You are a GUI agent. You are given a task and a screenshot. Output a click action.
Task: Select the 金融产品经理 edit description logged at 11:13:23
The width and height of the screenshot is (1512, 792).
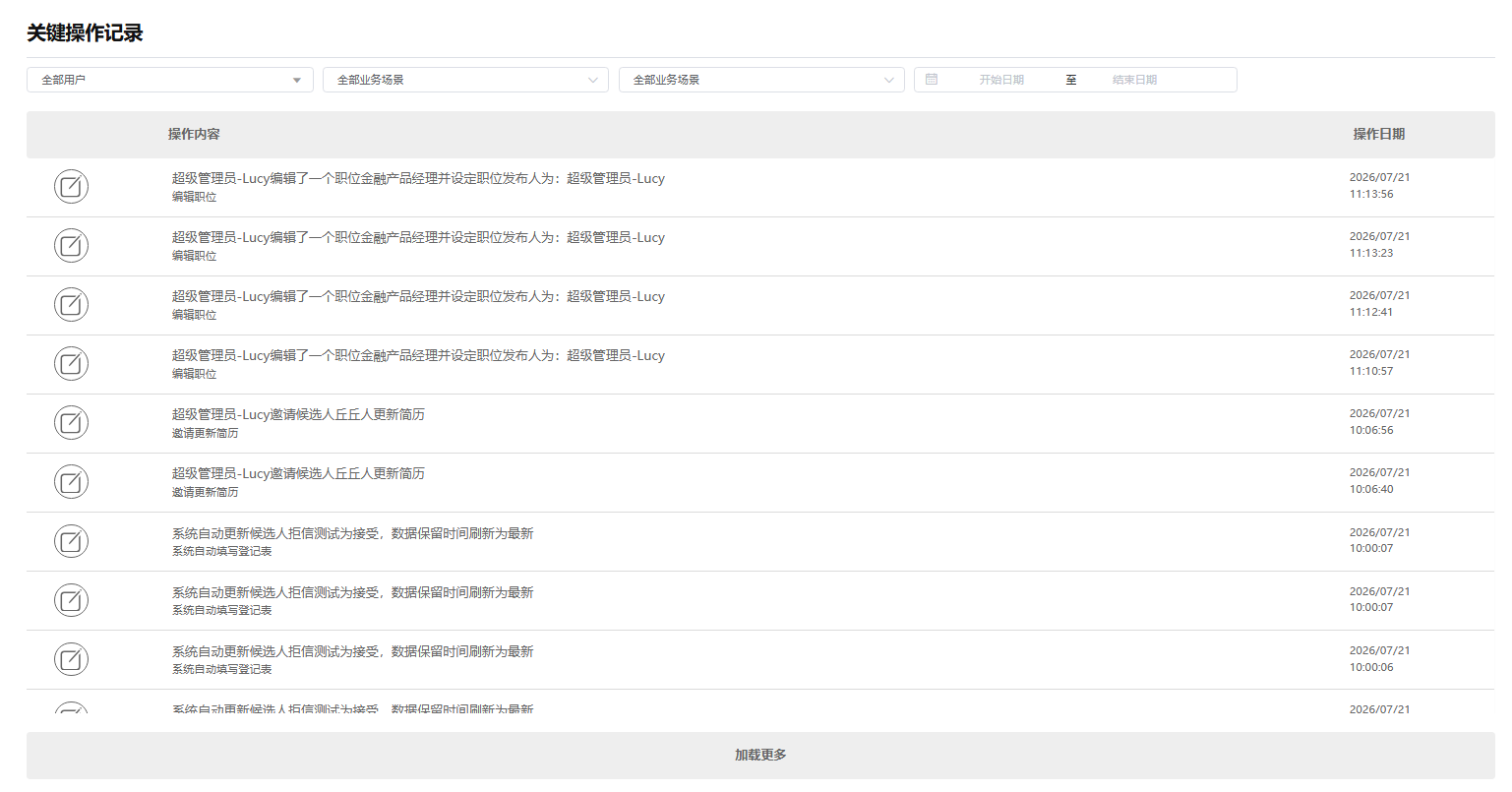click(418, 237)
